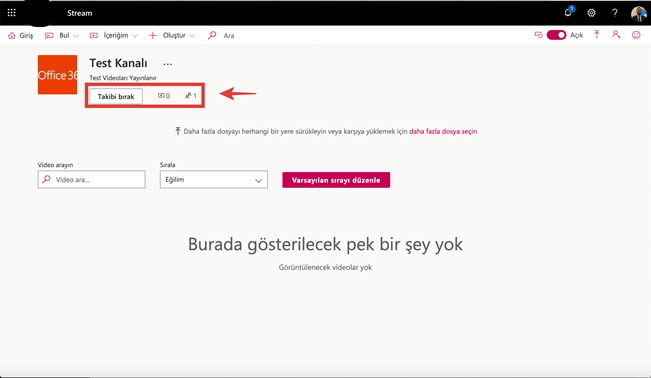Click the magnifier icon beside Ara
Image resolution: width=651 pixels, height=378 pixels.
click(x=212, y=35)
